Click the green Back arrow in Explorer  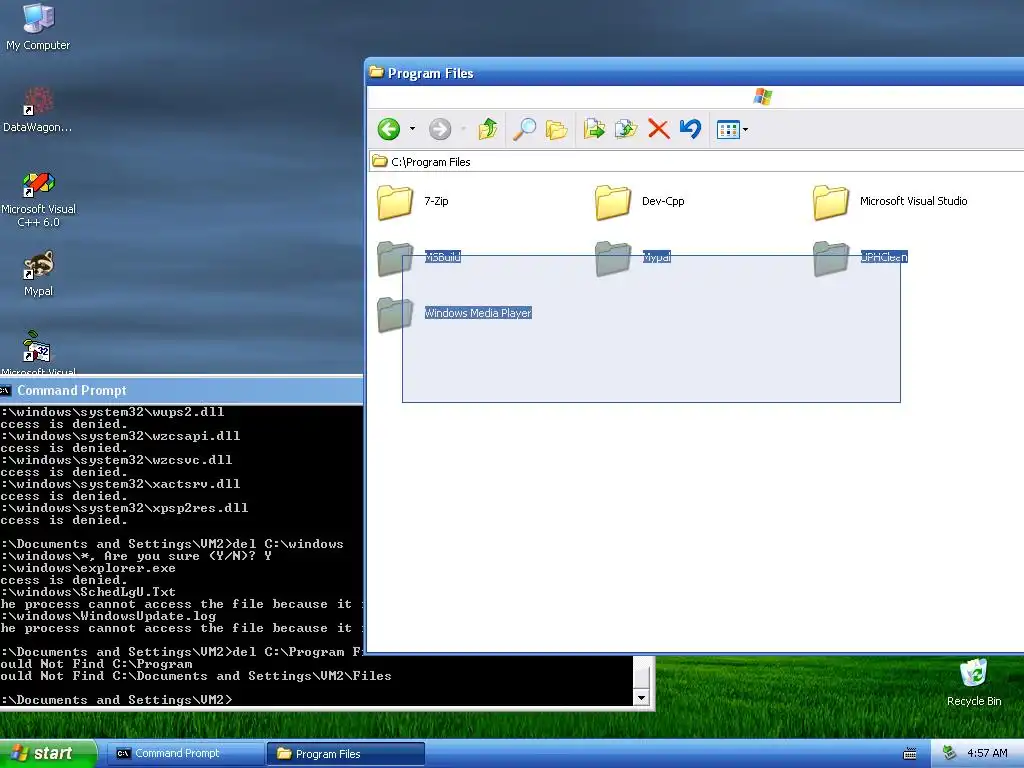click(389, 129)
